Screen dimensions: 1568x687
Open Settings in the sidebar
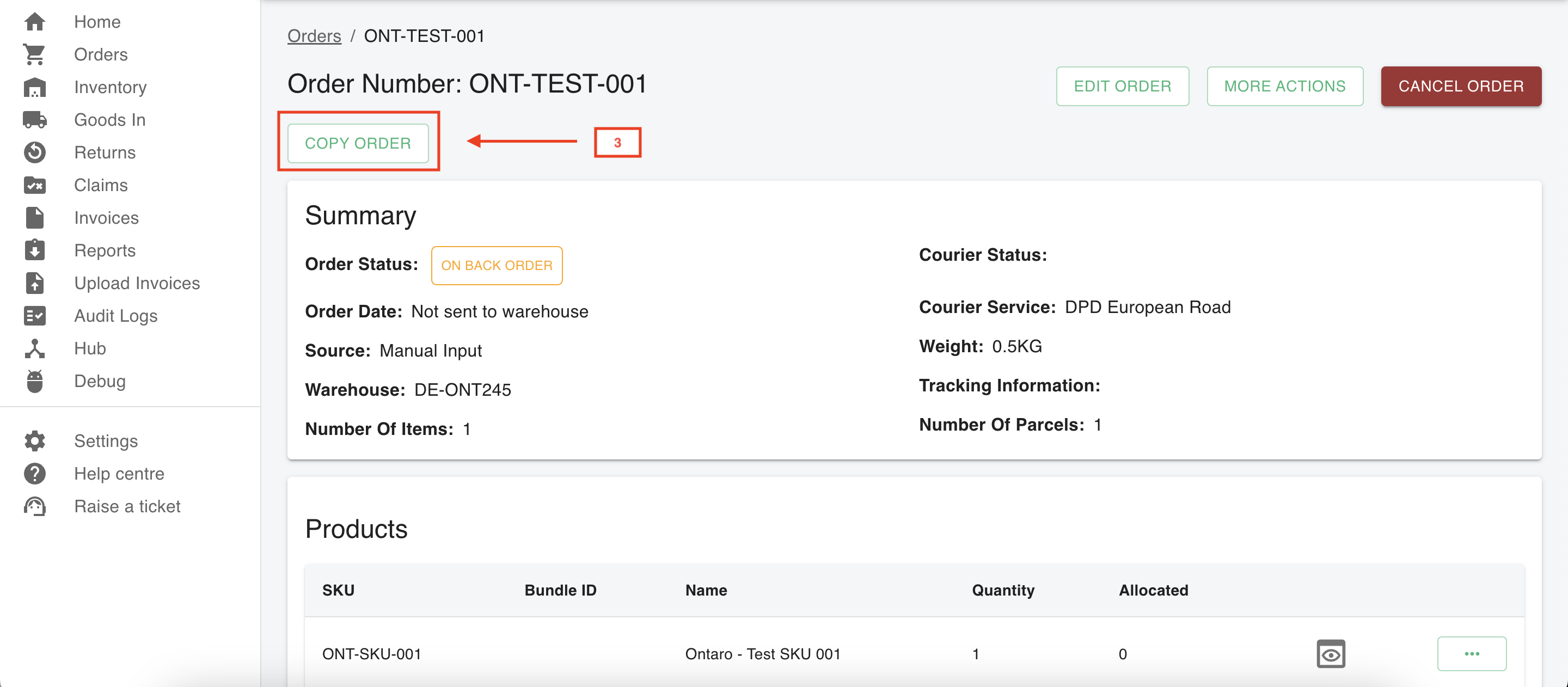pos(106,441)
